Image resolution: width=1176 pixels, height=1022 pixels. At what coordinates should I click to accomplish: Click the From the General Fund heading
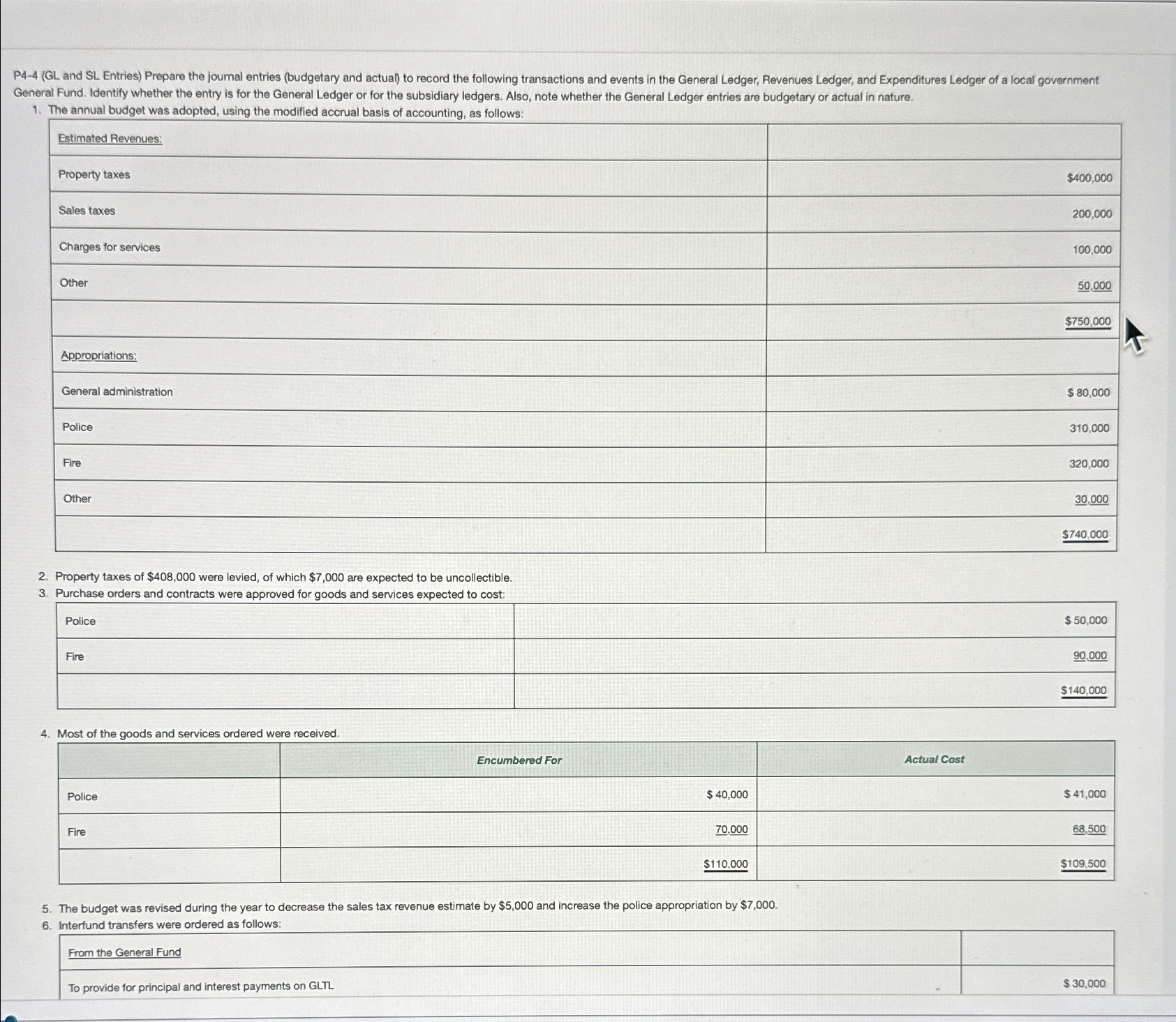124,952
